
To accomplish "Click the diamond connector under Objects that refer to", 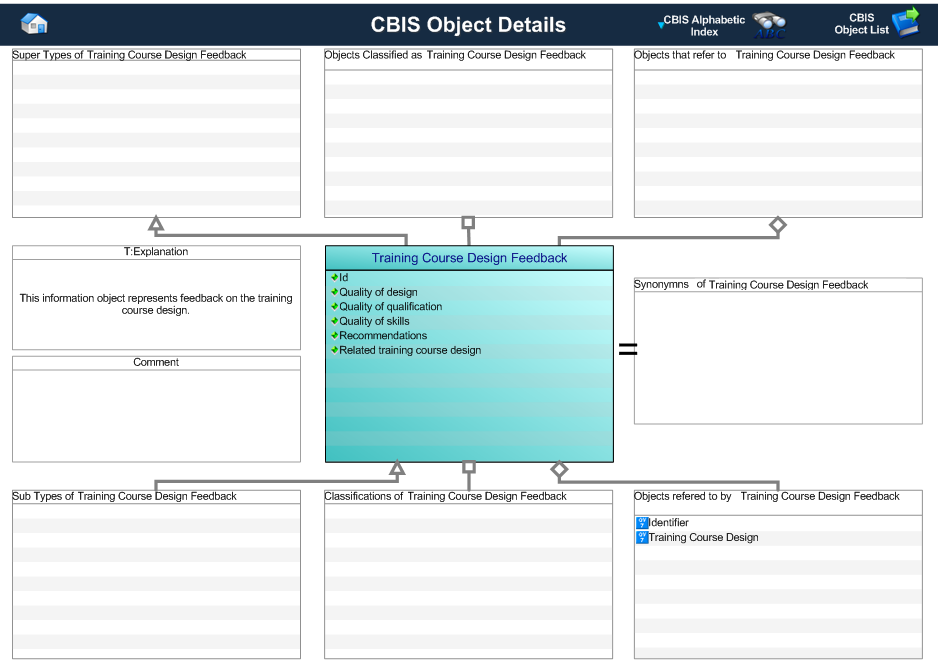I will pos(778,225).
